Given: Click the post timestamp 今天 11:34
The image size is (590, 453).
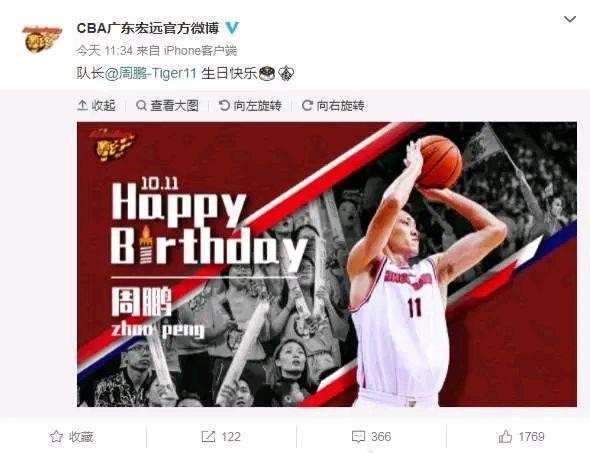Looking at the screenshot, I should click(105, 51).
